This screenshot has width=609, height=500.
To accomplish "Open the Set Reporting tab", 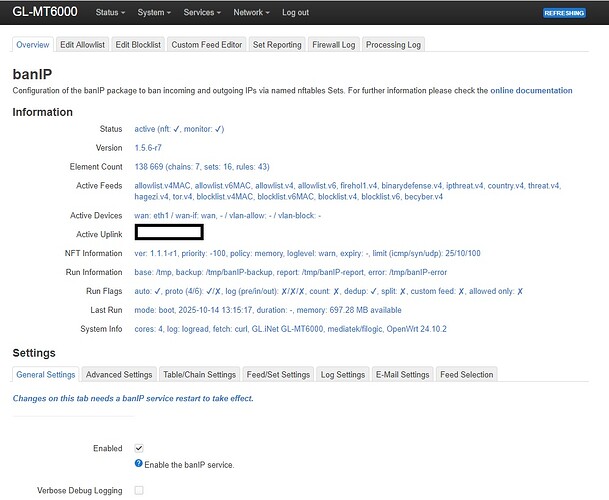I will pos(277,45).
